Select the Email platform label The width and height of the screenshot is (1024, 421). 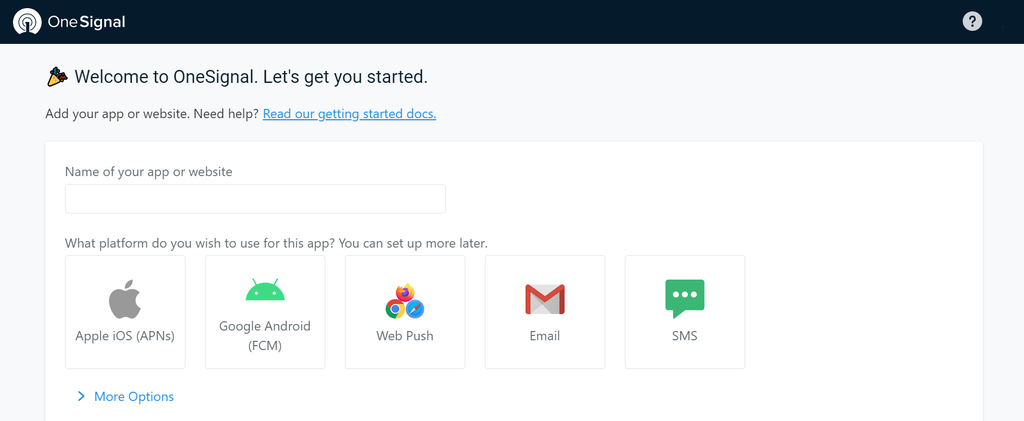[x=545, y=336]
